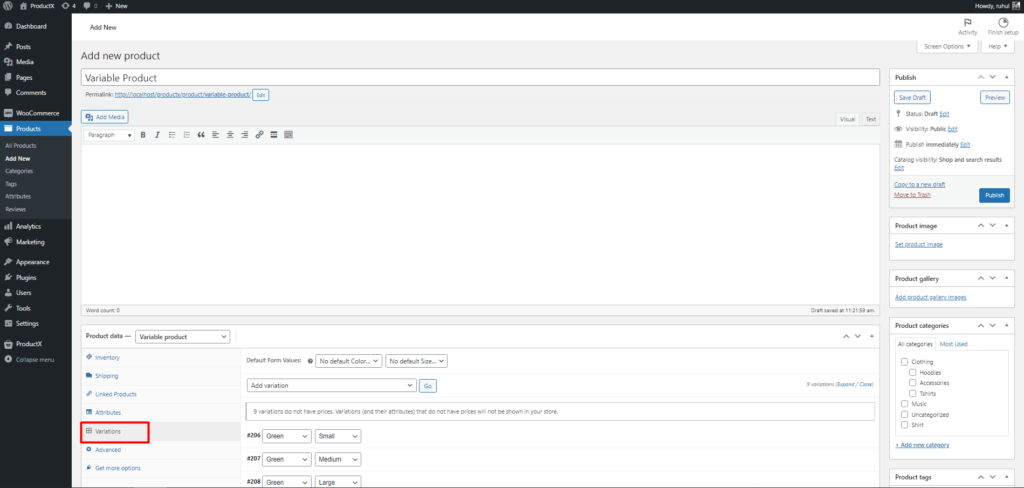The width and height of the screenshot is (1024, 488).
Task: Open the Activity flag icon
Action: click(x=968, y=27)
